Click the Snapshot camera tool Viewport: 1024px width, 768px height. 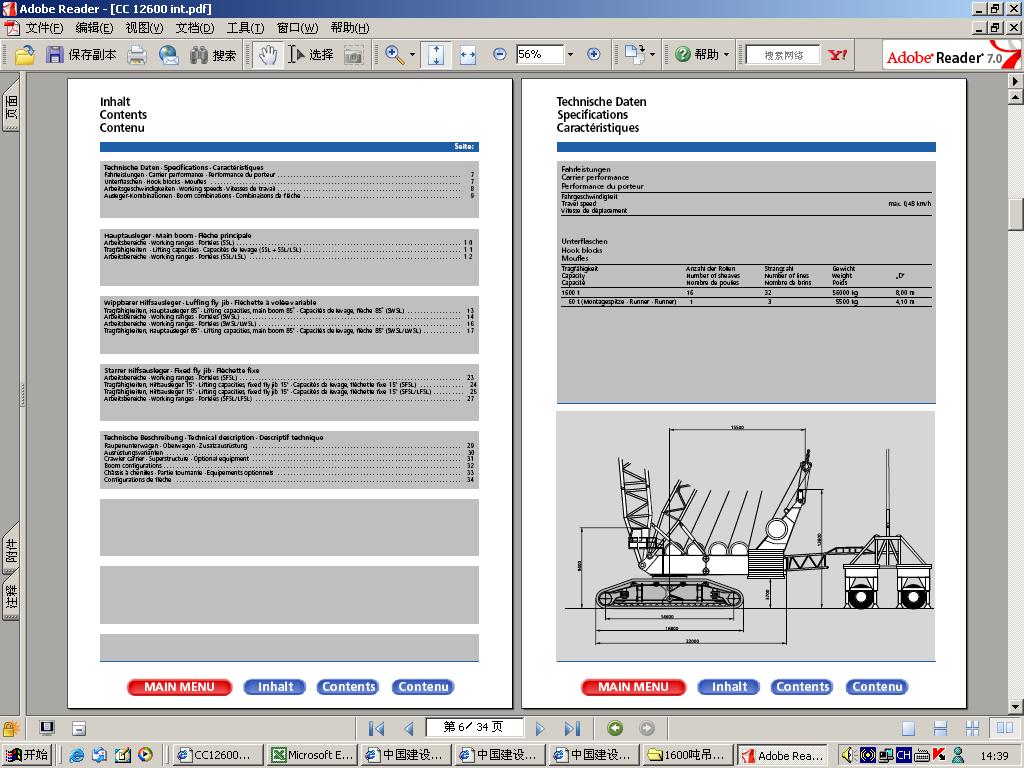click(x=353, y=55)
